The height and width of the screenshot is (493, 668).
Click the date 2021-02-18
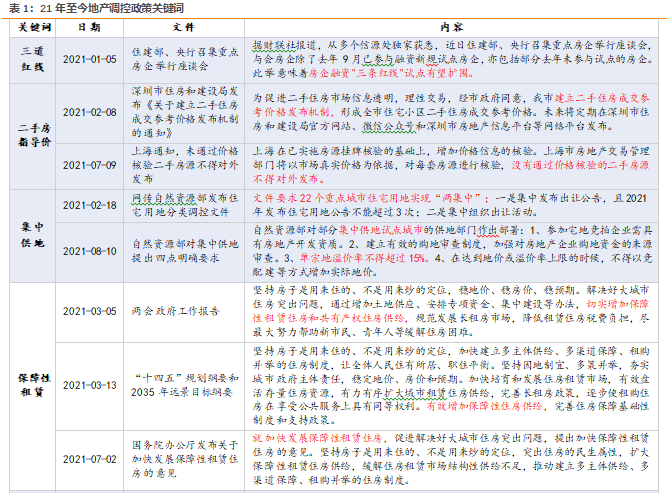[x=89, y=205]
